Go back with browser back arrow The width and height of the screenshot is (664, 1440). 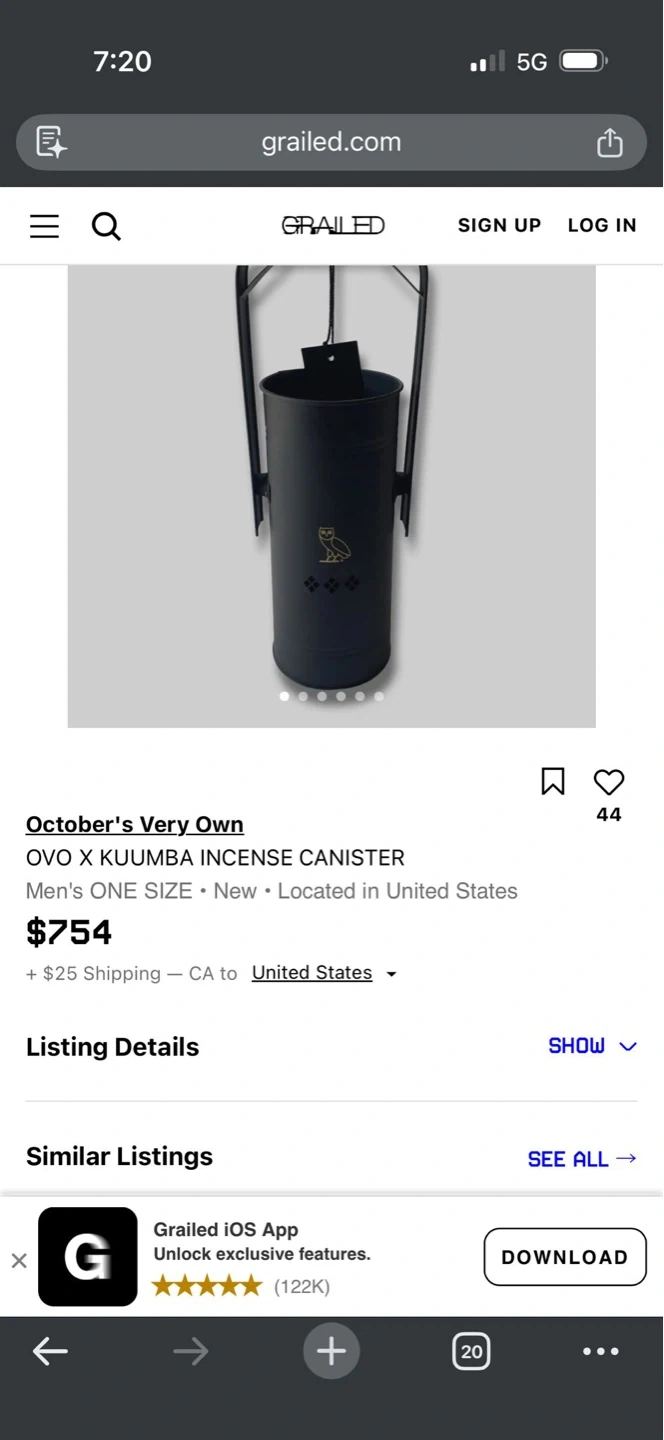50,1352
